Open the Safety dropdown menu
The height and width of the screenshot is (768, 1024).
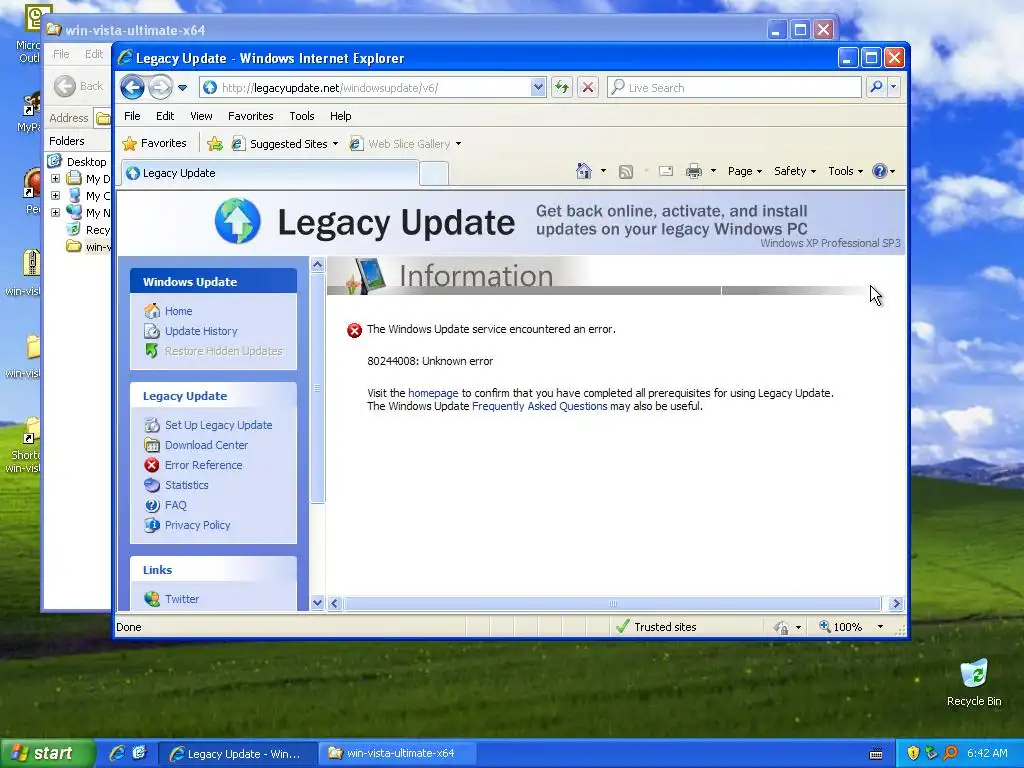(795, 171)
